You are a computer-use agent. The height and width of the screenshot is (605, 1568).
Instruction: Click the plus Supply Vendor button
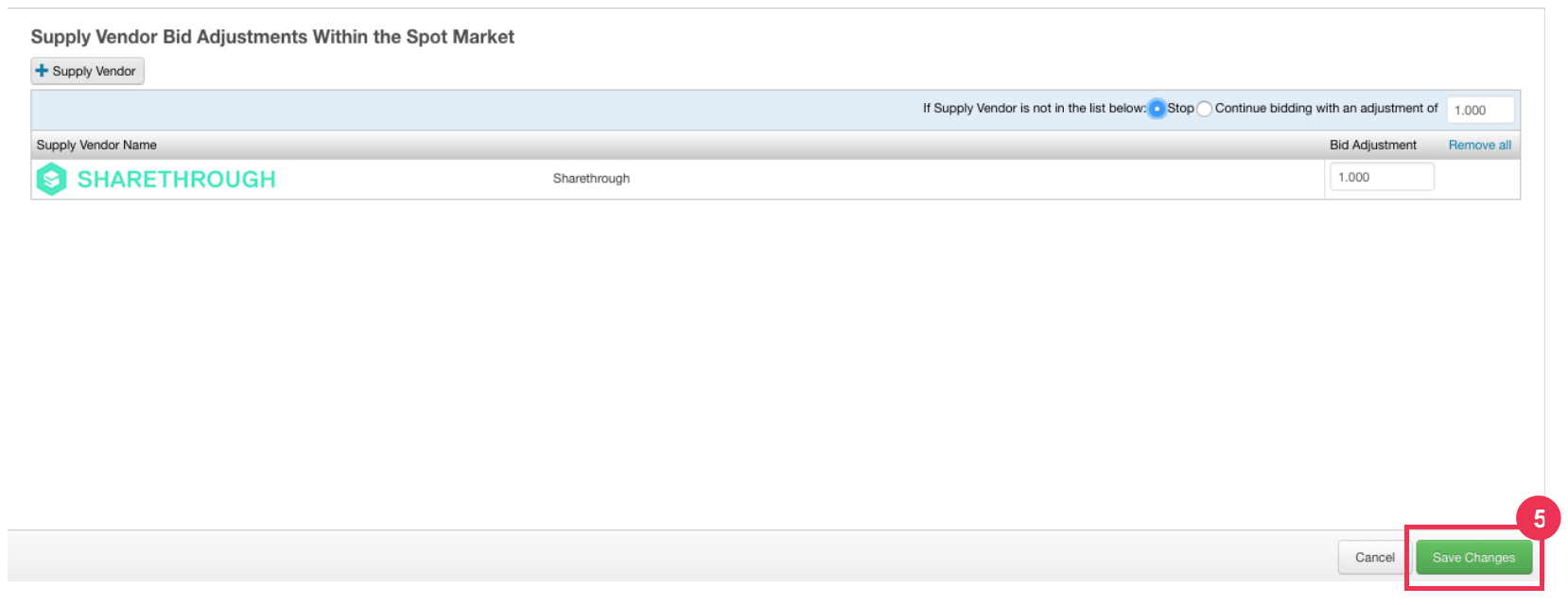88,71
